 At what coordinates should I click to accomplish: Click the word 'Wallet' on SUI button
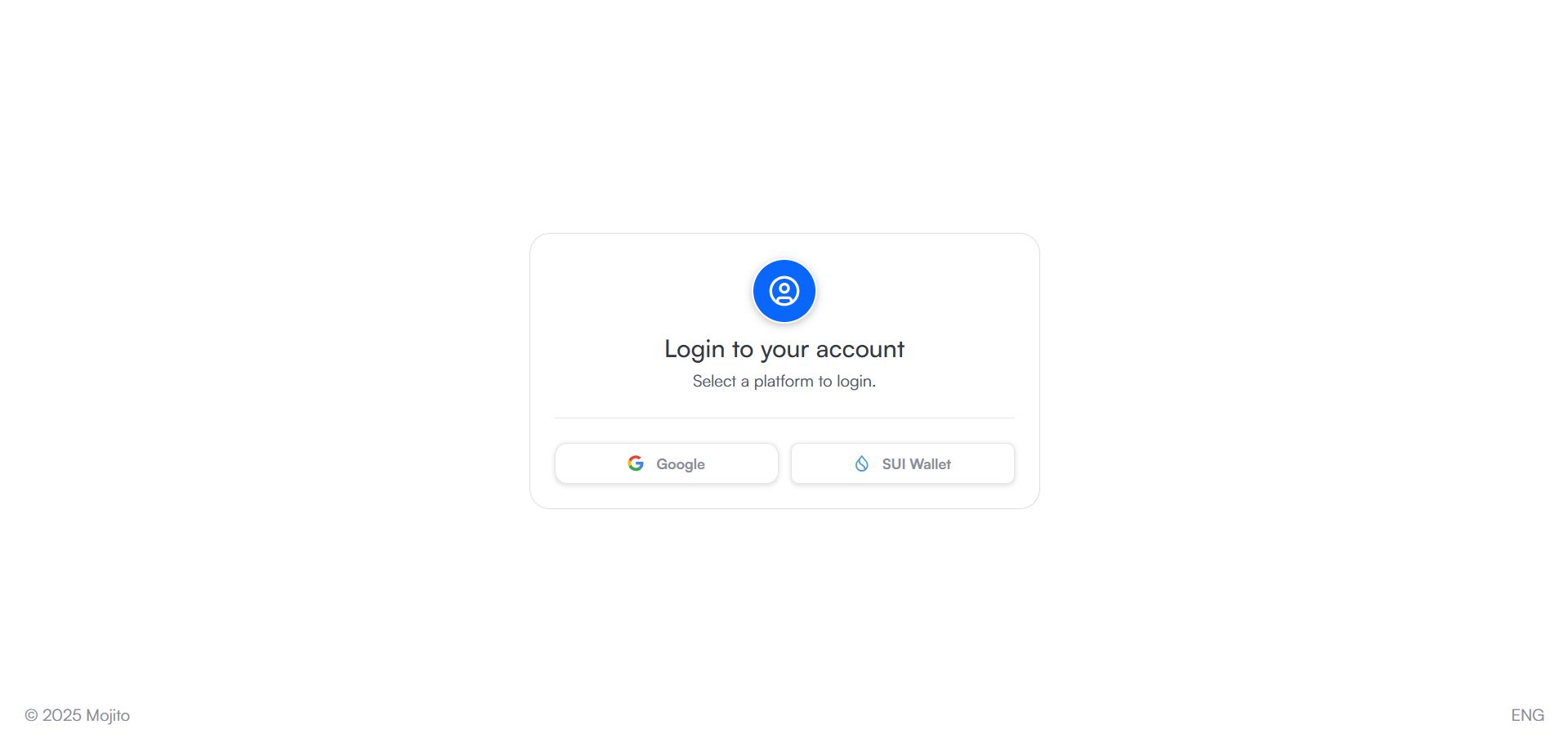click(930, 463)
